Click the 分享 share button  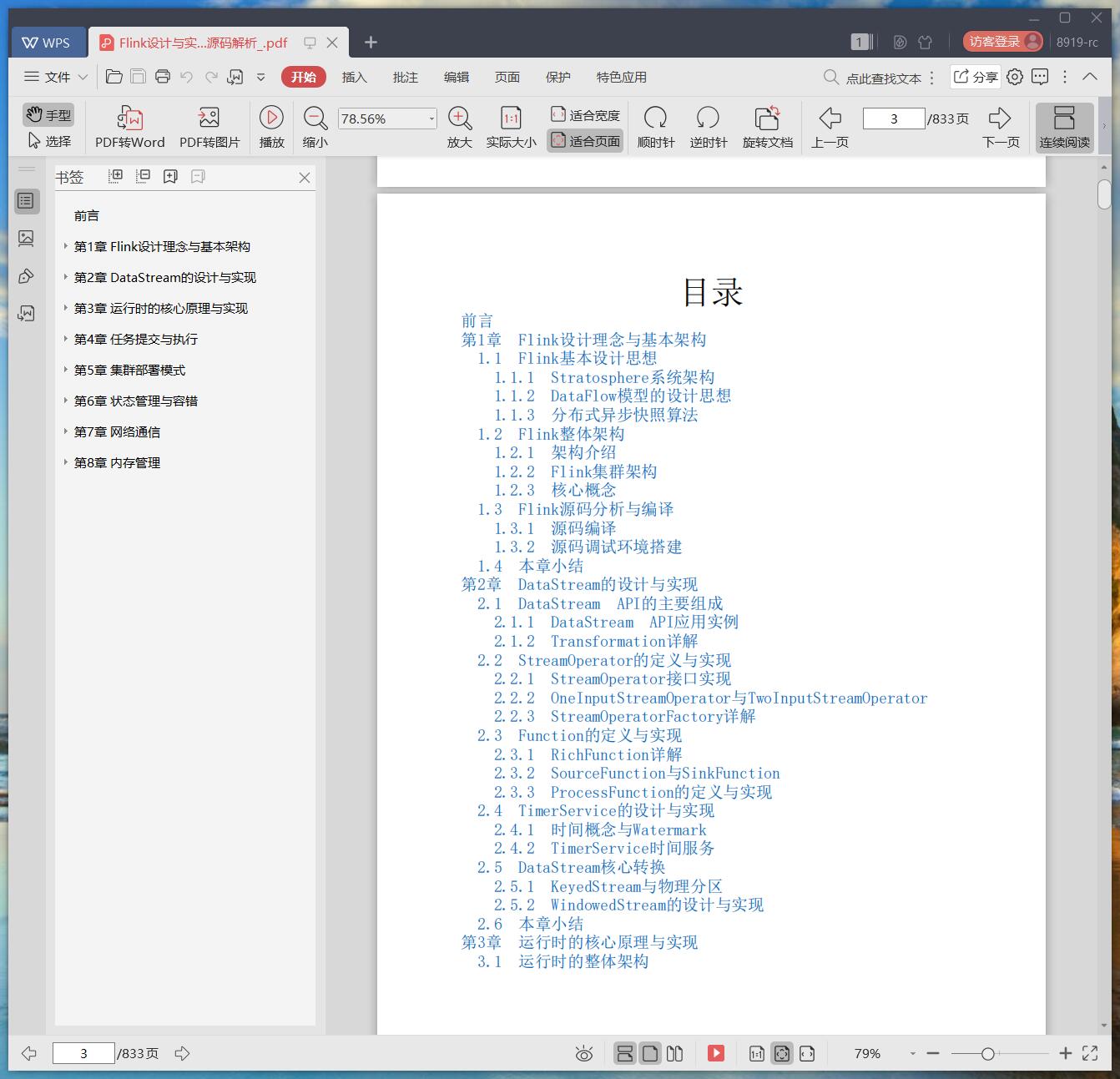pos(976,77)
